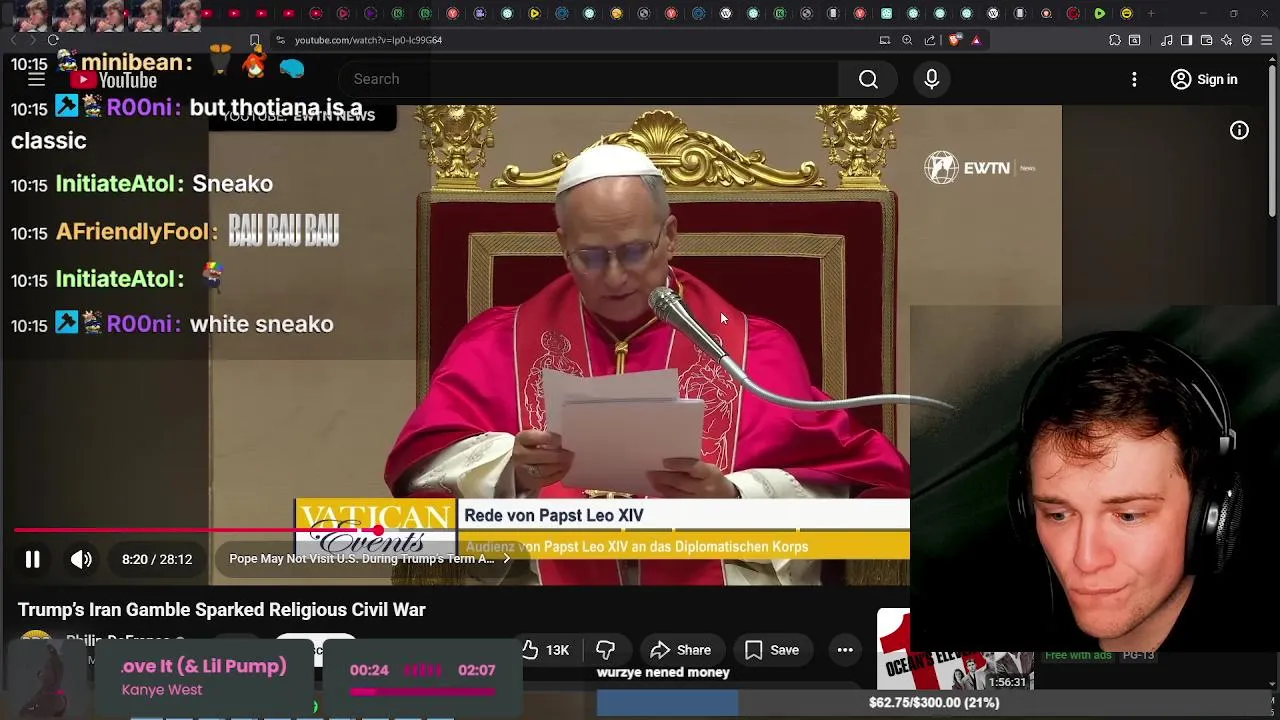
Task: Open the browser main hamburger menu
Action: coord(1267,40)
